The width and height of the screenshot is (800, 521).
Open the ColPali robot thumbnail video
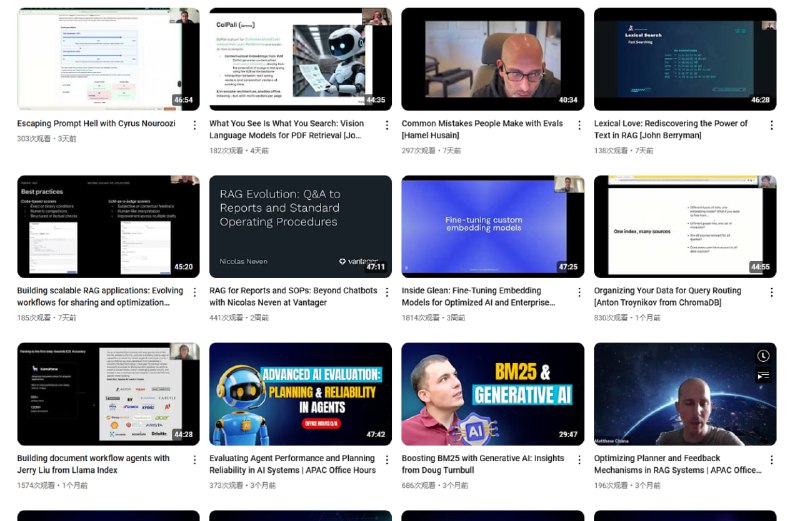[300, 59]
